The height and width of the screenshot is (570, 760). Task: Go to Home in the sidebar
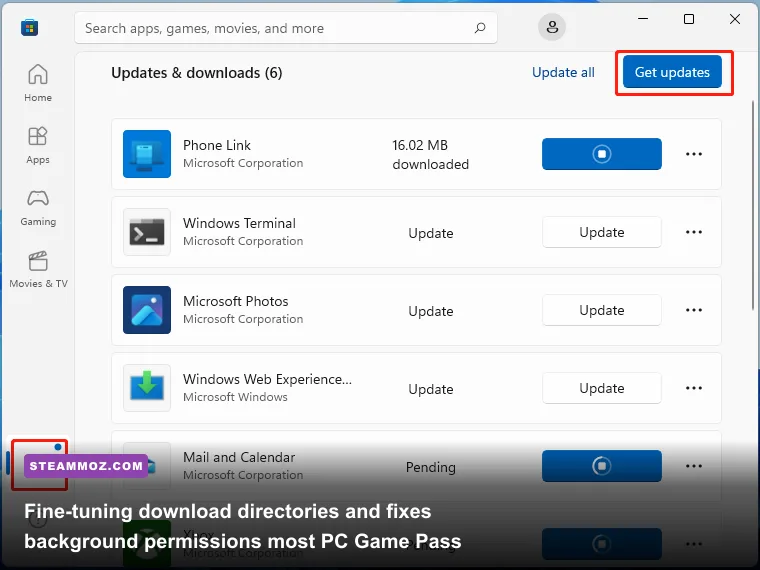click(x=38, y=83)
